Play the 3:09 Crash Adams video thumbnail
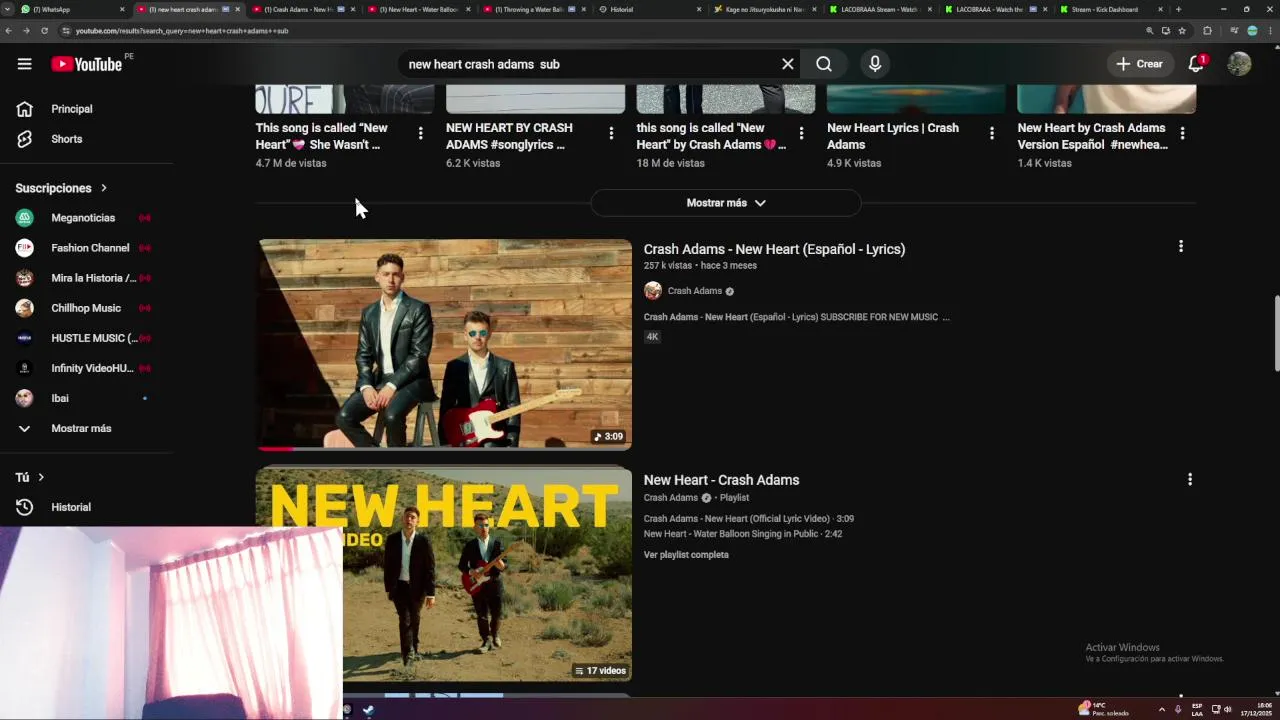This screenshot has width=1280, height=720. (x=444, y=344)
